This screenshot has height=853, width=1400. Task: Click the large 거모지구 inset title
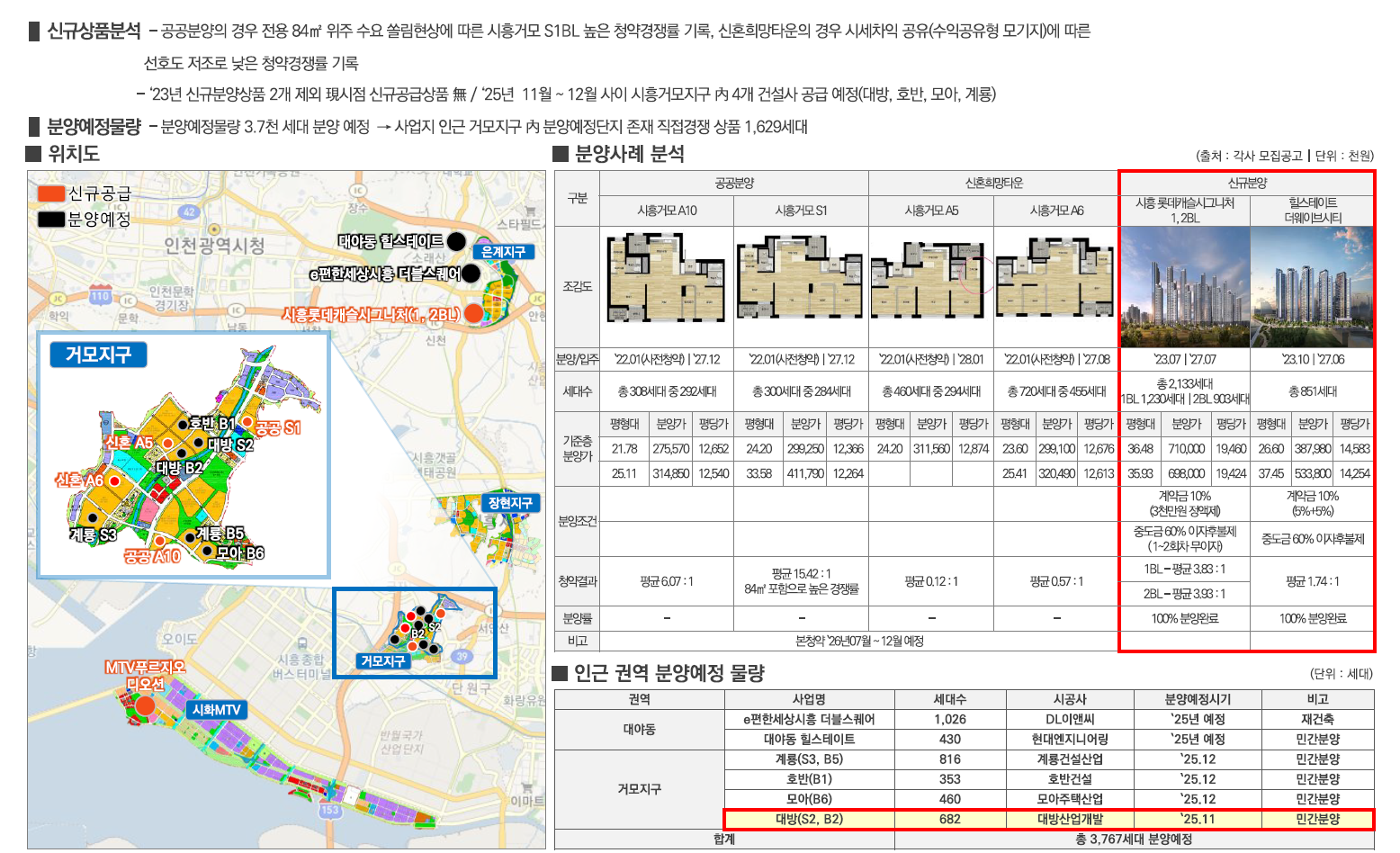coord(98,355)
